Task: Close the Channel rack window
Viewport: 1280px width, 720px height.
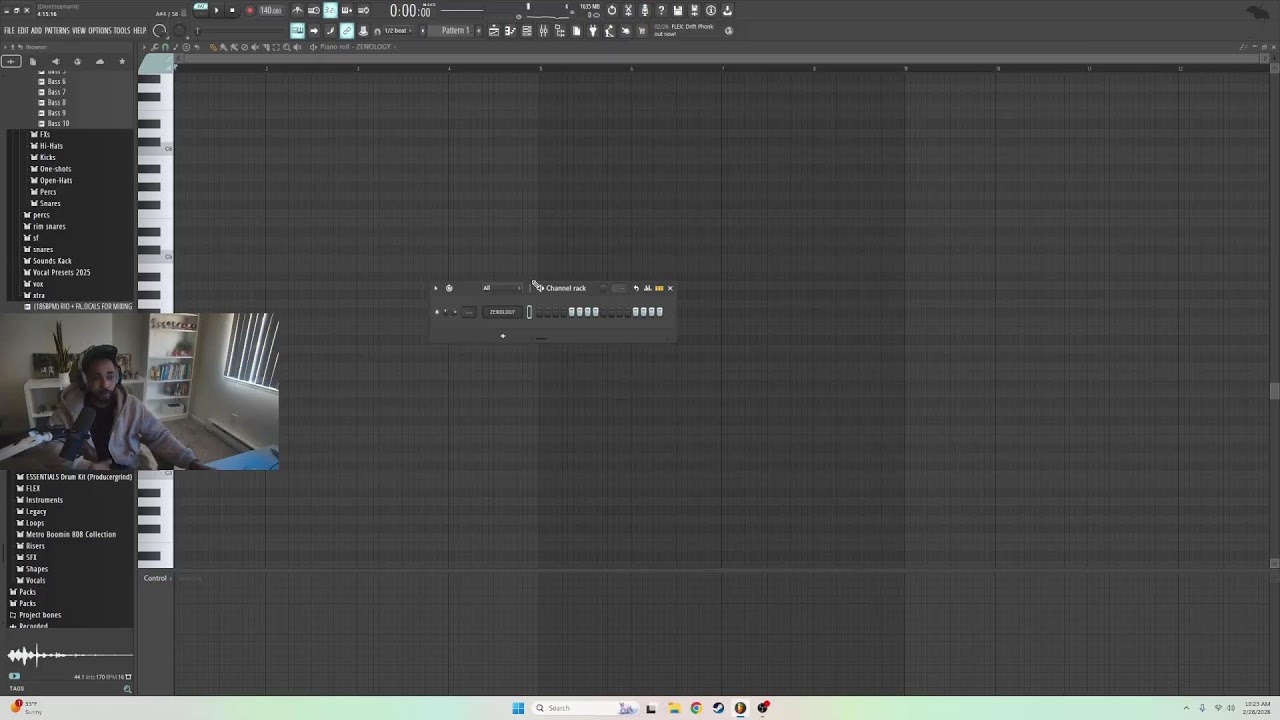Action: tap(670, 288)
